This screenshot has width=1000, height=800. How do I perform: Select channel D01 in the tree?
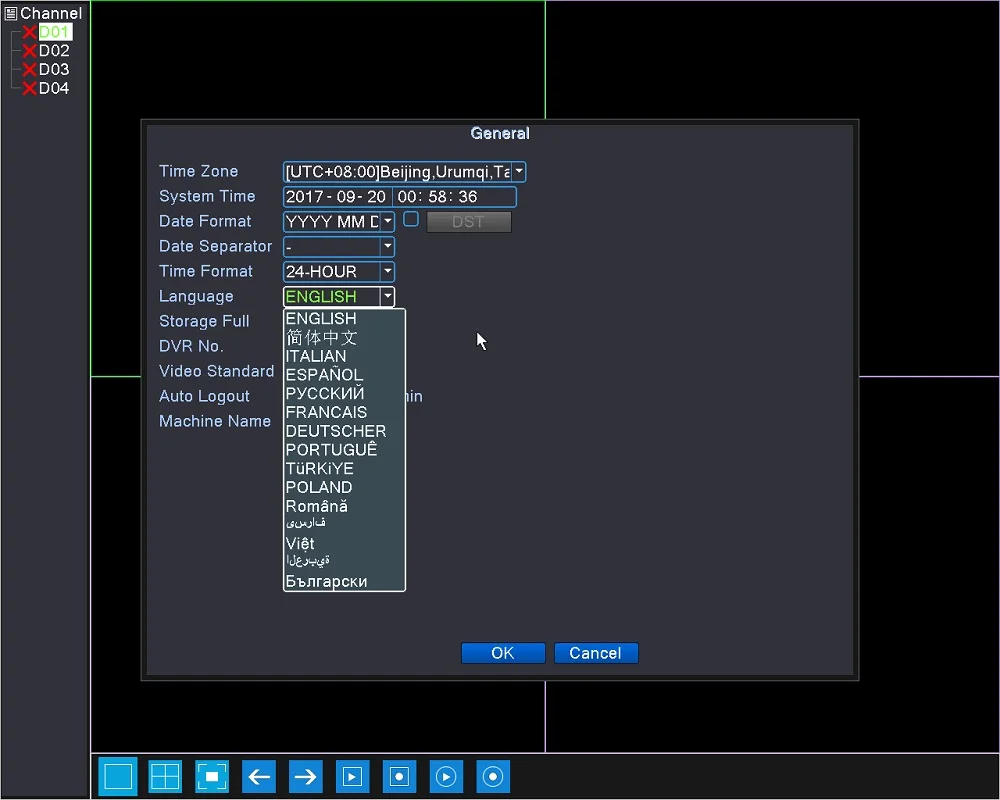54,32
